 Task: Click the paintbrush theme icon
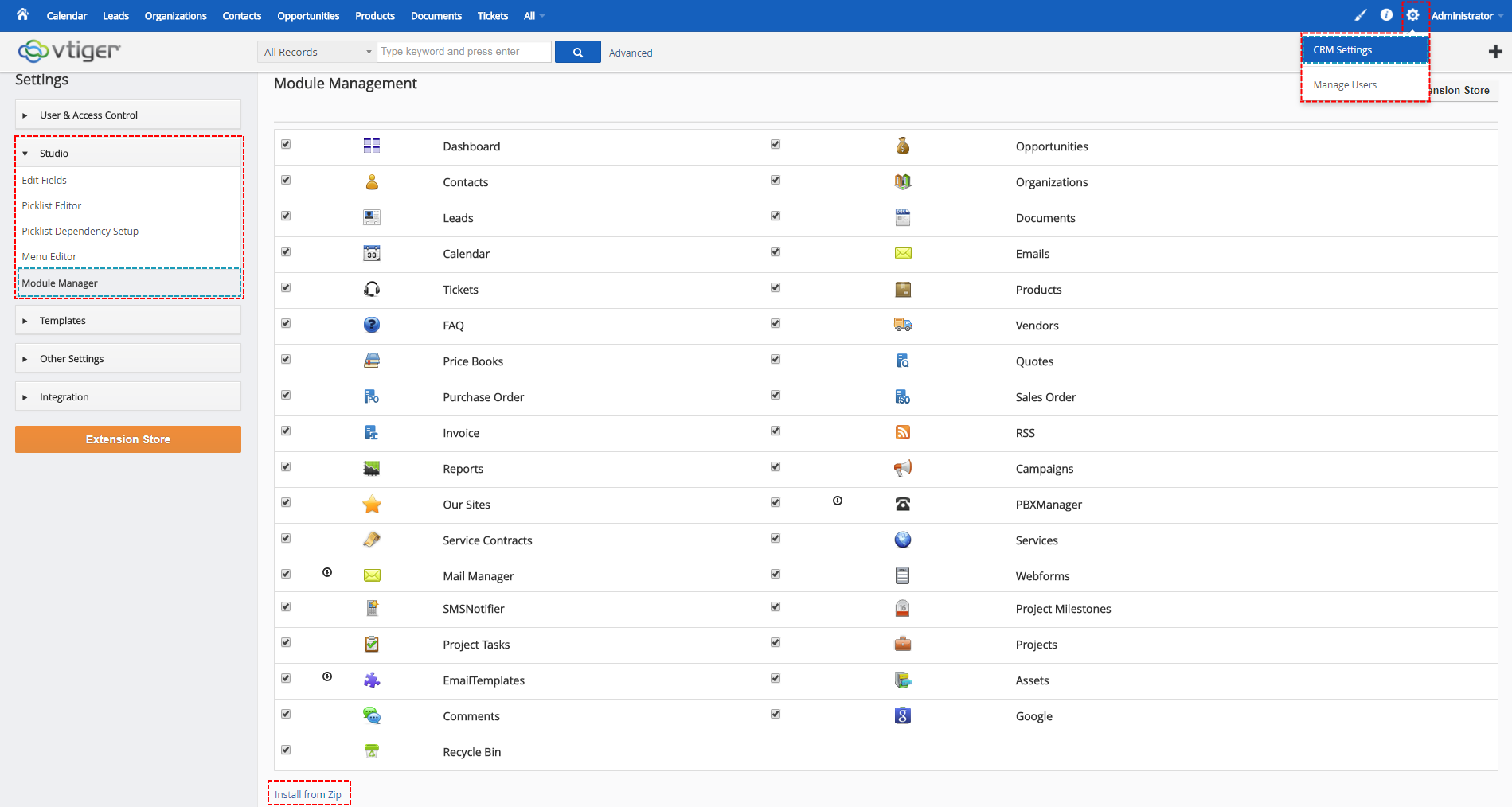[1361, 15]
